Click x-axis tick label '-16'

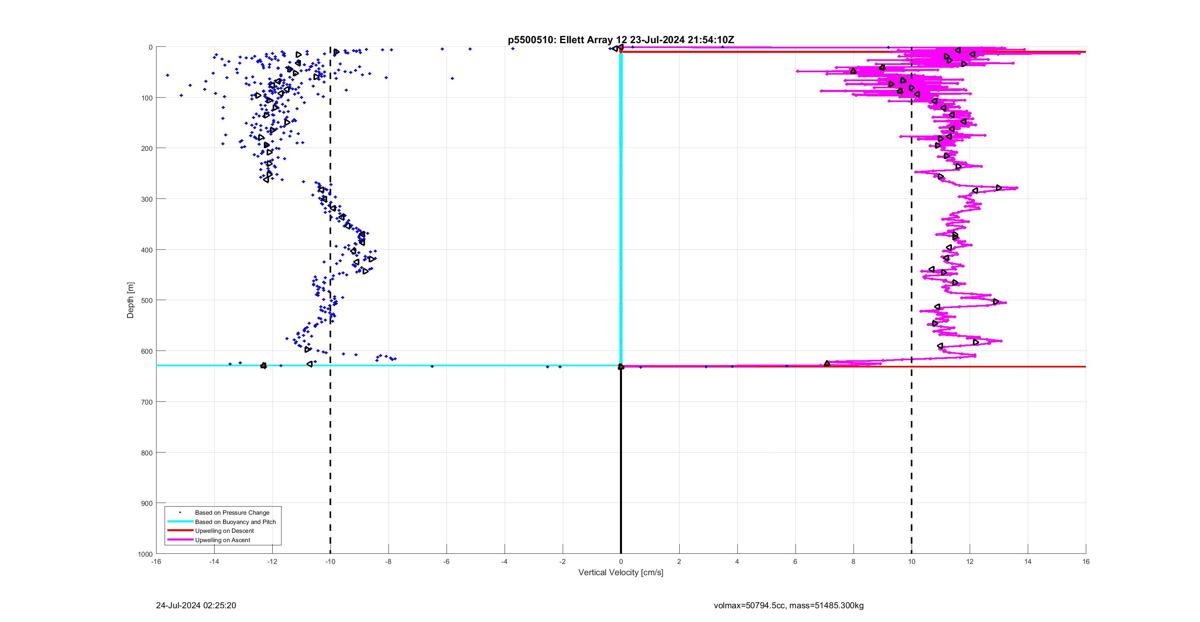(156, 561)
